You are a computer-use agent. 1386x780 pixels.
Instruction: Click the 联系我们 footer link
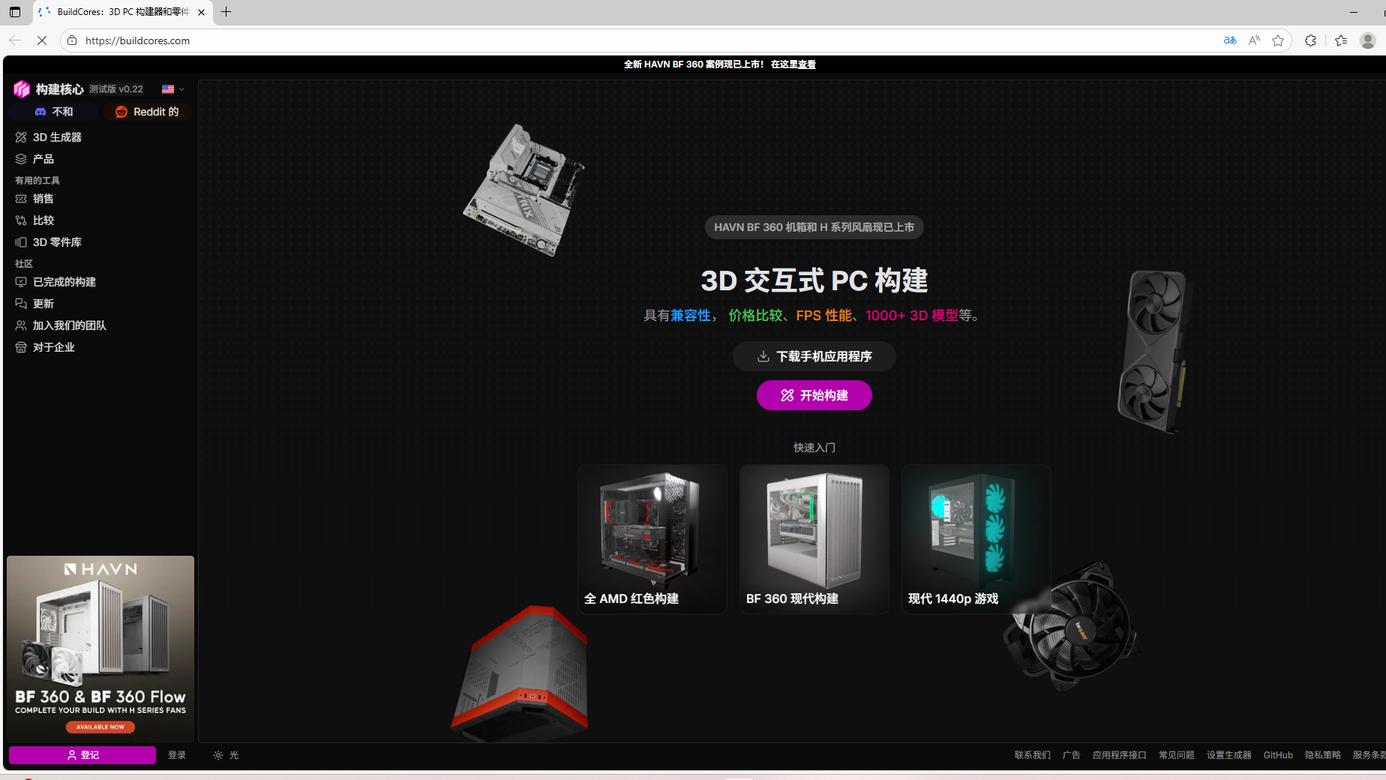pos(1032,755)
